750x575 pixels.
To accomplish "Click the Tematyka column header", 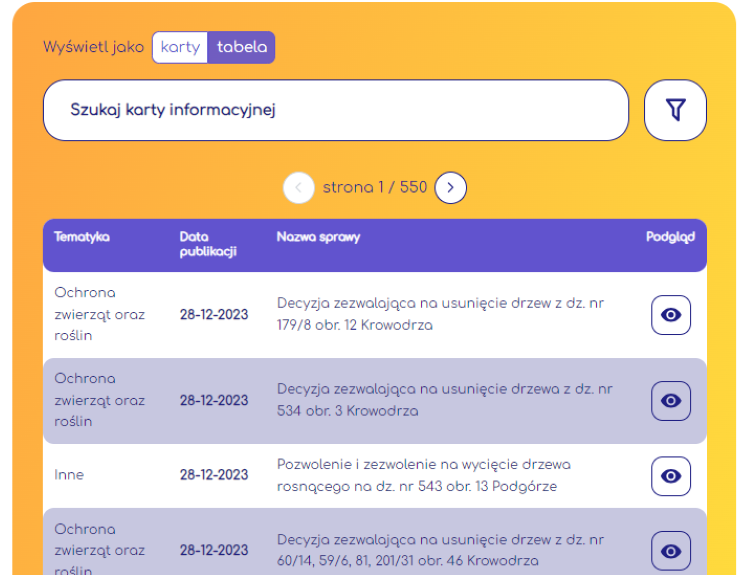I will (x=82, y=237).
